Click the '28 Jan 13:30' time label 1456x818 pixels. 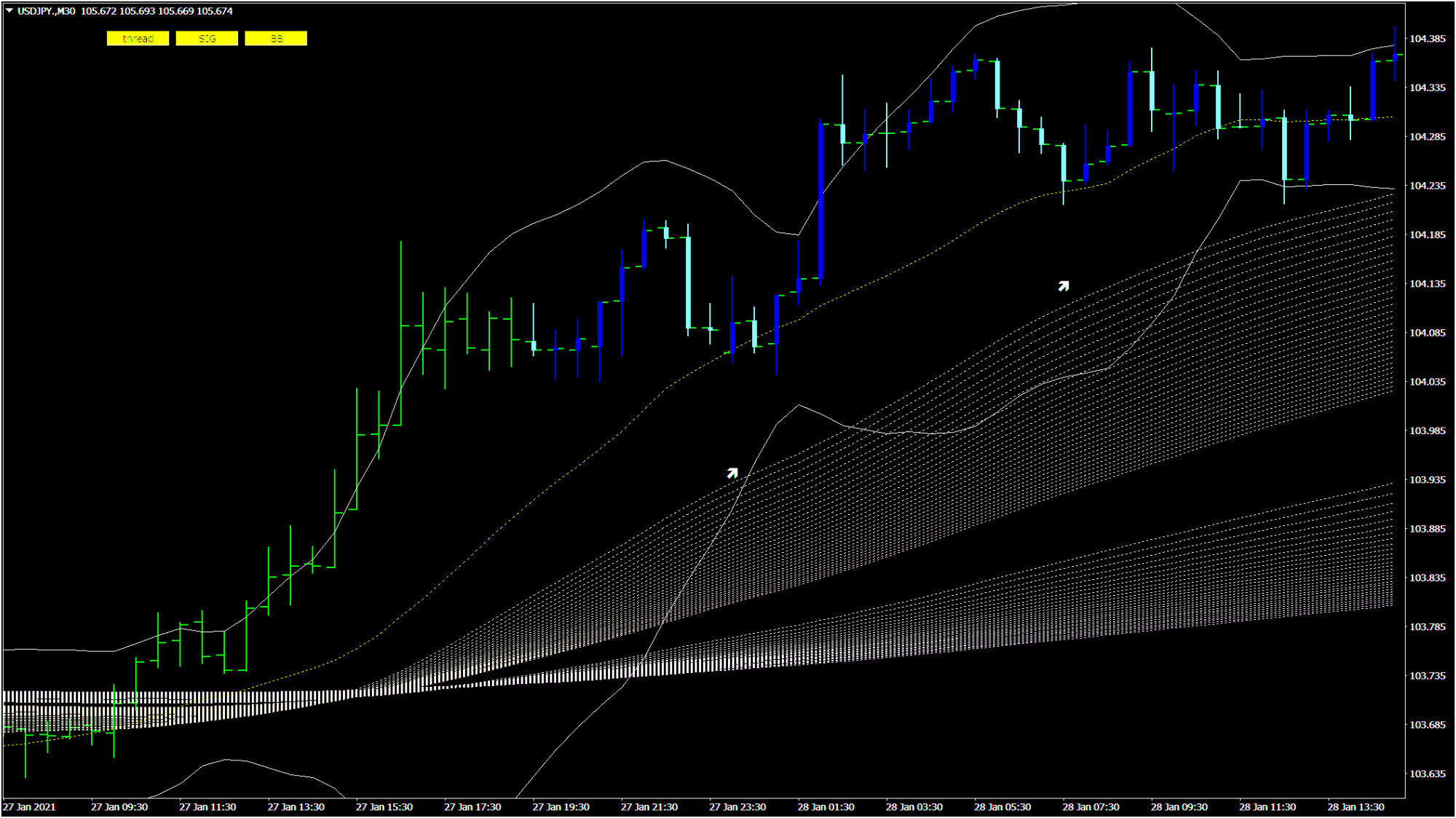[1356, 807]
